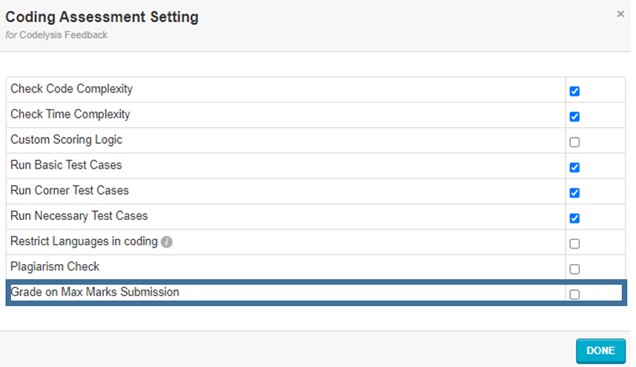Select the Restrict Languages in coding text
Screen dimensions: 636x367
click(x=84, y=241)
